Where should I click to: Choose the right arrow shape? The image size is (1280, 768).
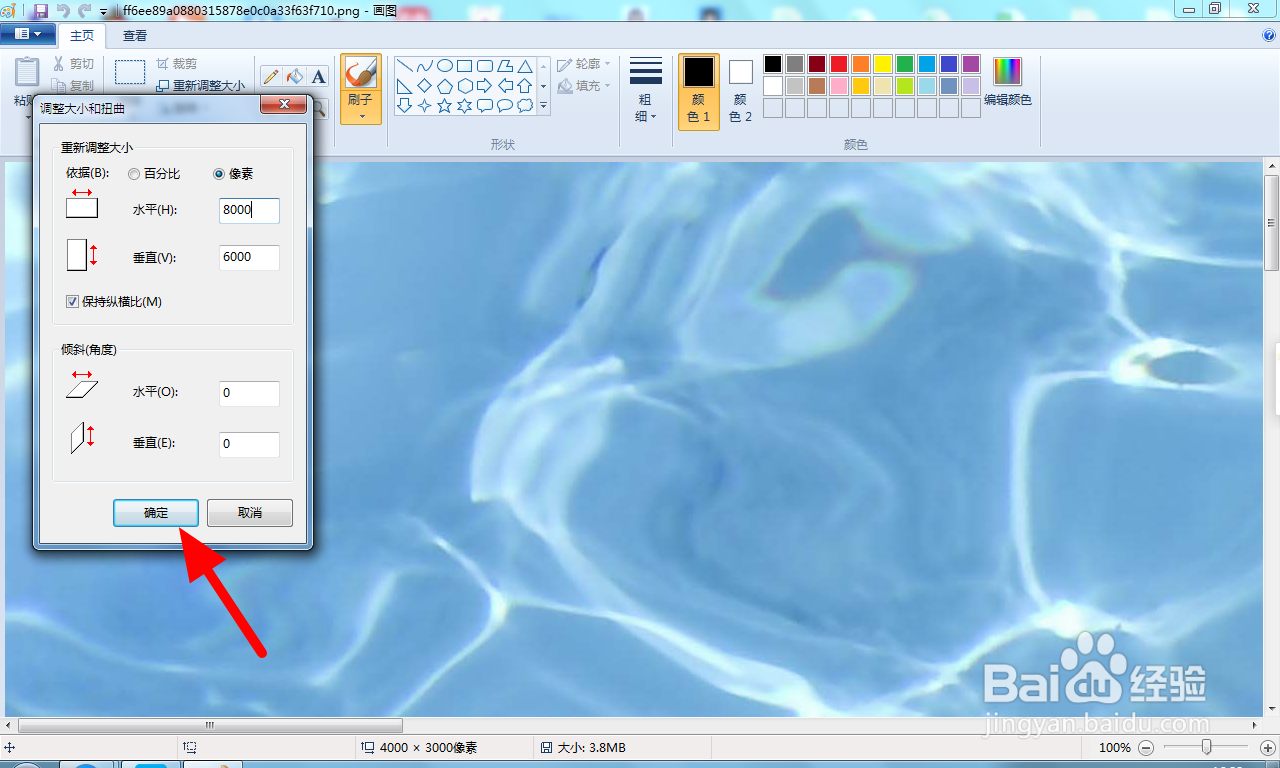pyautogui.click(x=485, y=86)
